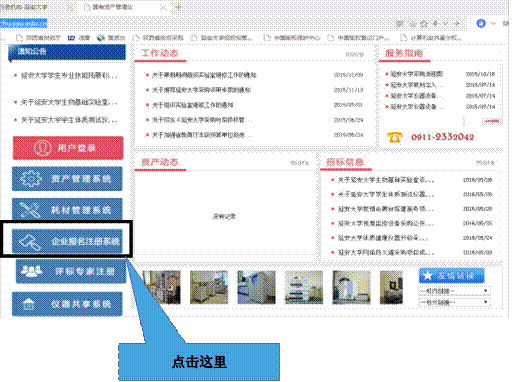Click the phone number 0911-2332042
This screenshot has width=513, height=382.
pos(442,137)
